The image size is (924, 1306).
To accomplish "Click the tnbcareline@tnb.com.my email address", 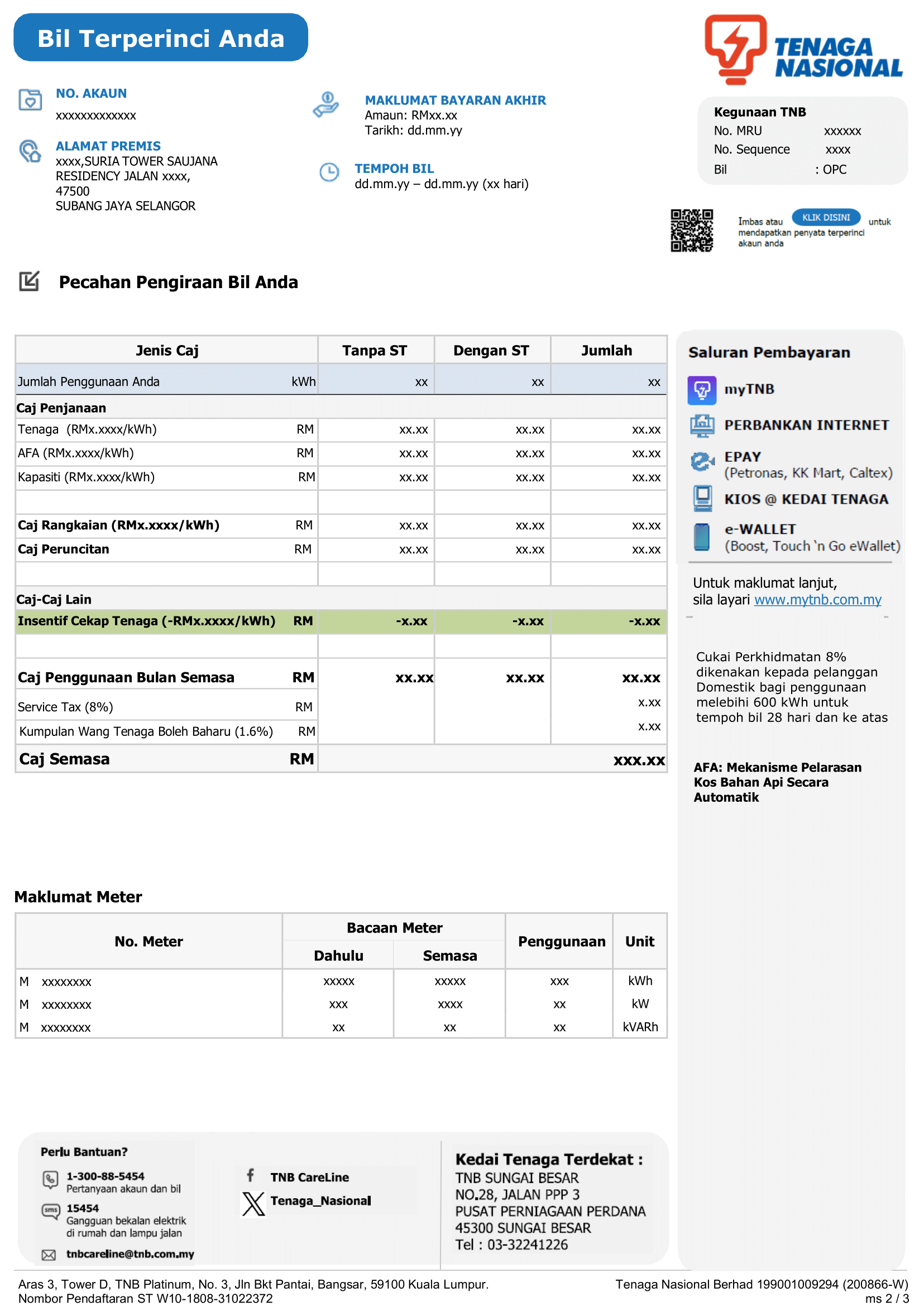I will point(130,1254).
